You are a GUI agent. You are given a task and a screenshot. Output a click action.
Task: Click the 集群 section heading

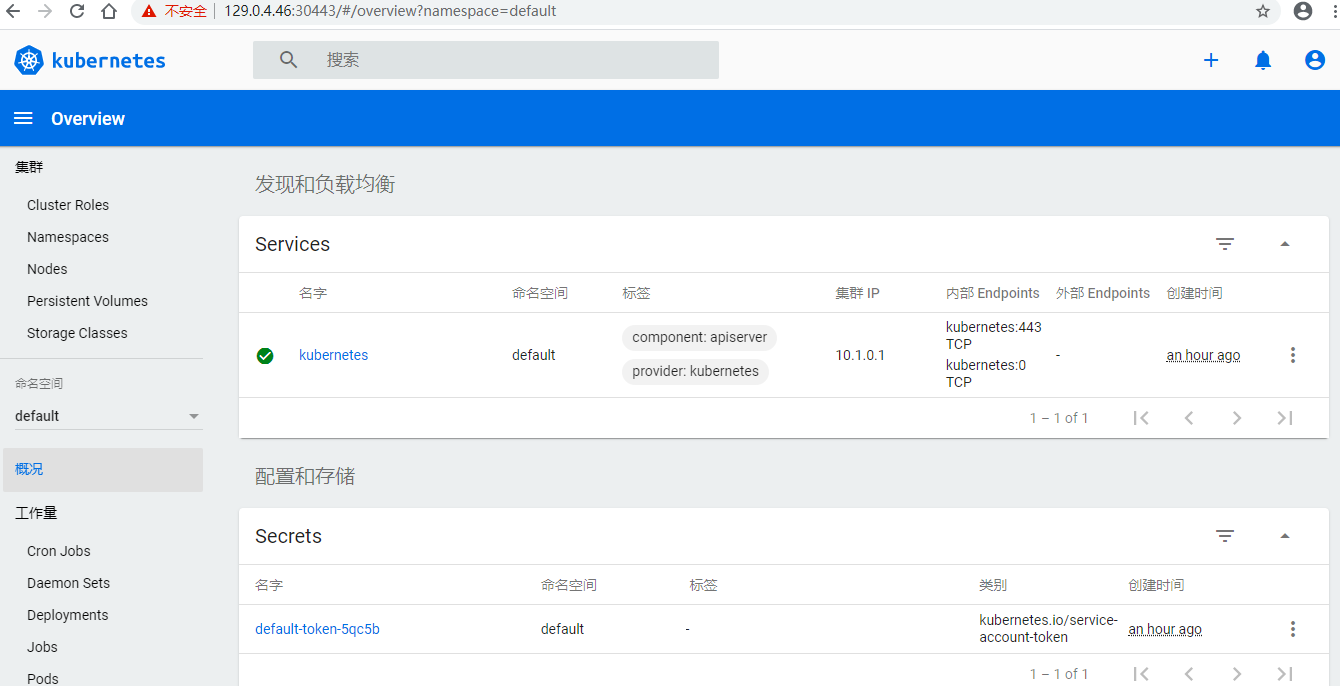coord(29,167)
